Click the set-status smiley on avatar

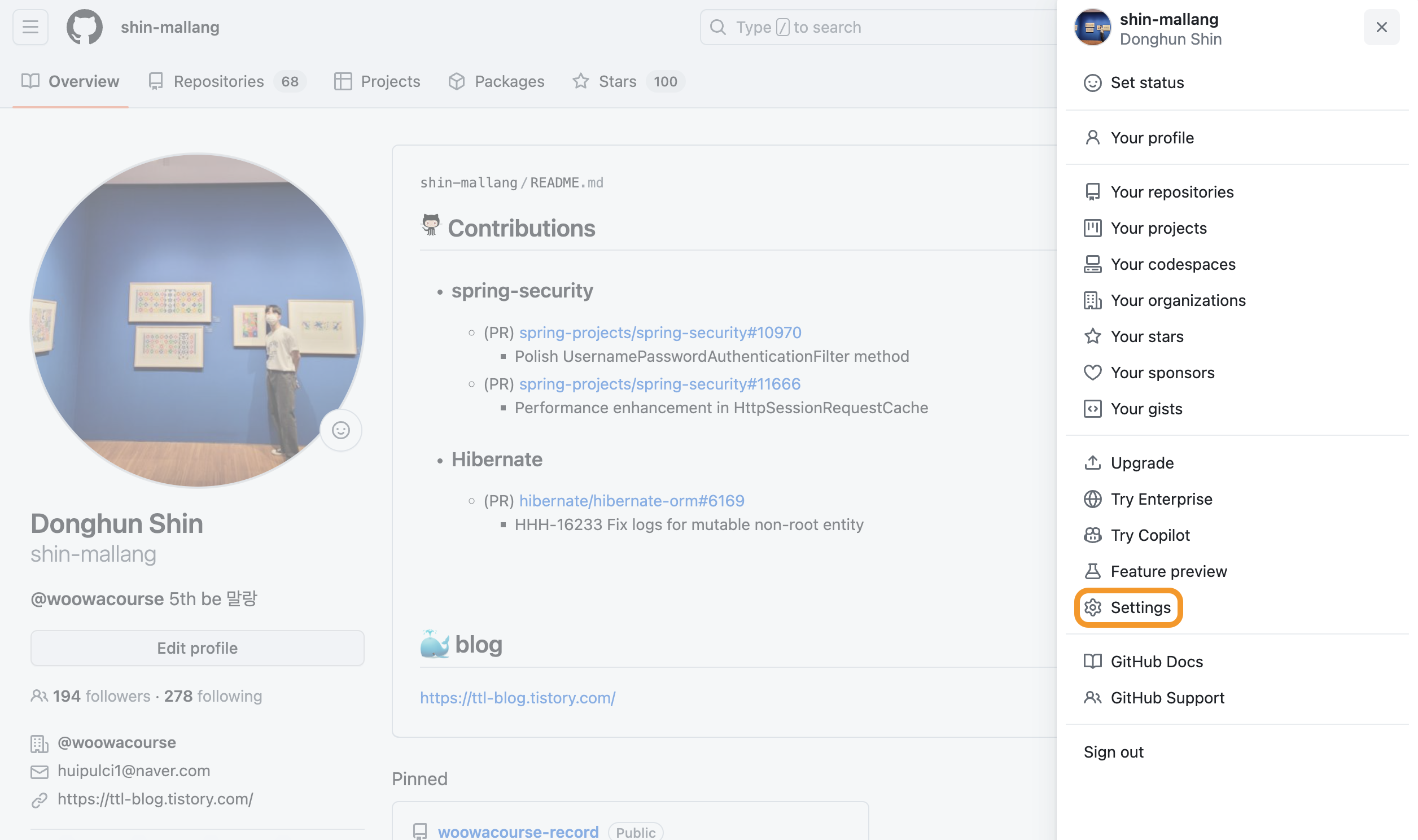click(340, 430)
